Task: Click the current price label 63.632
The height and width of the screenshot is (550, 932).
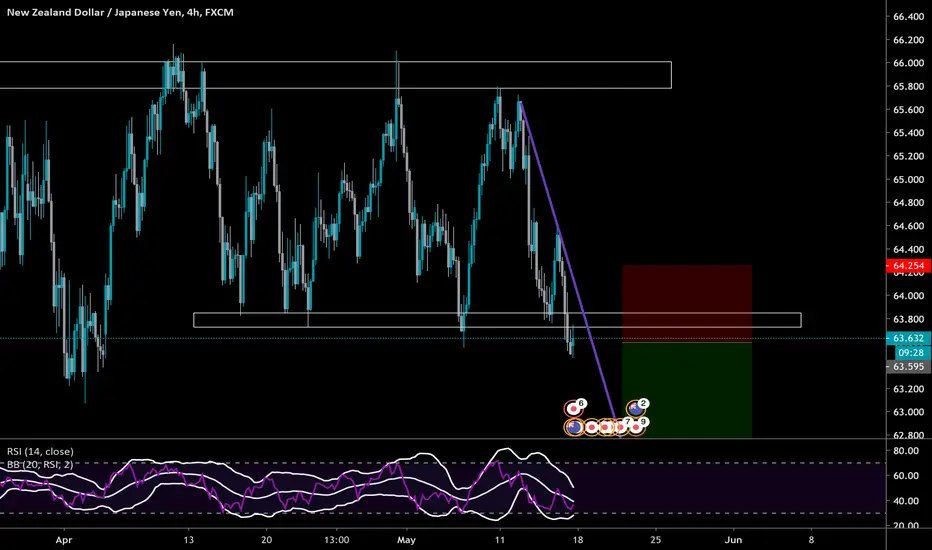Action: pyautogui.click(x=908, y=338)
